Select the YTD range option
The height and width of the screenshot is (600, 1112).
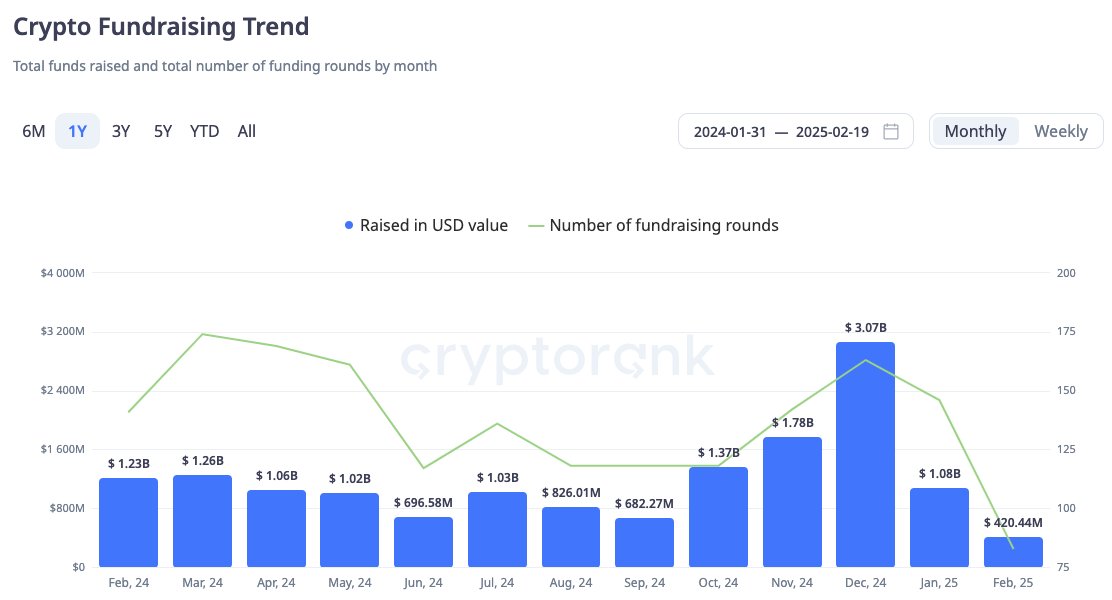point(204,130)
